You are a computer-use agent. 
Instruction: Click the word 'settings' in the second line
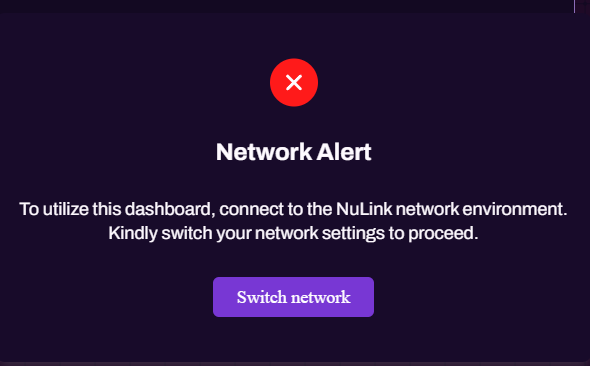coord(353,234)
